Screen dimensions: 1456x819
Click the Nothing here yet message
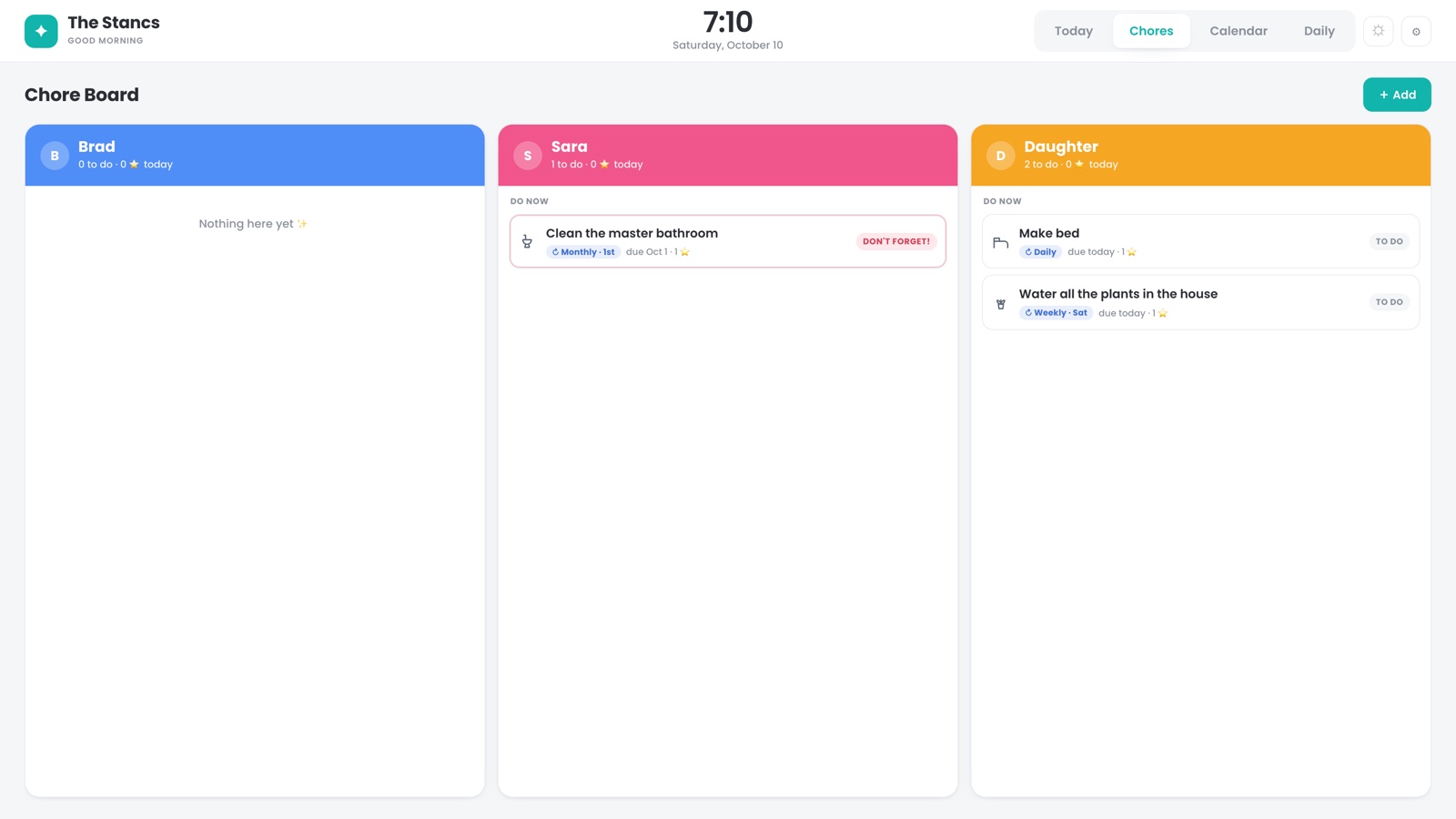pyautogui.click(x=253, y=224)
